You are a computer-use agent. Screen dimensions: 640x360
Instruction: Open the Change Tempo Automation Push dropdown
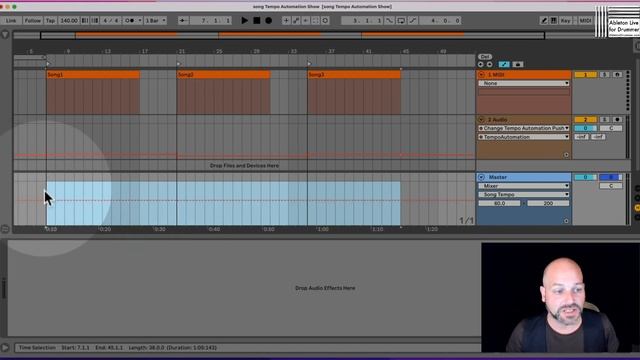(524, 128)
